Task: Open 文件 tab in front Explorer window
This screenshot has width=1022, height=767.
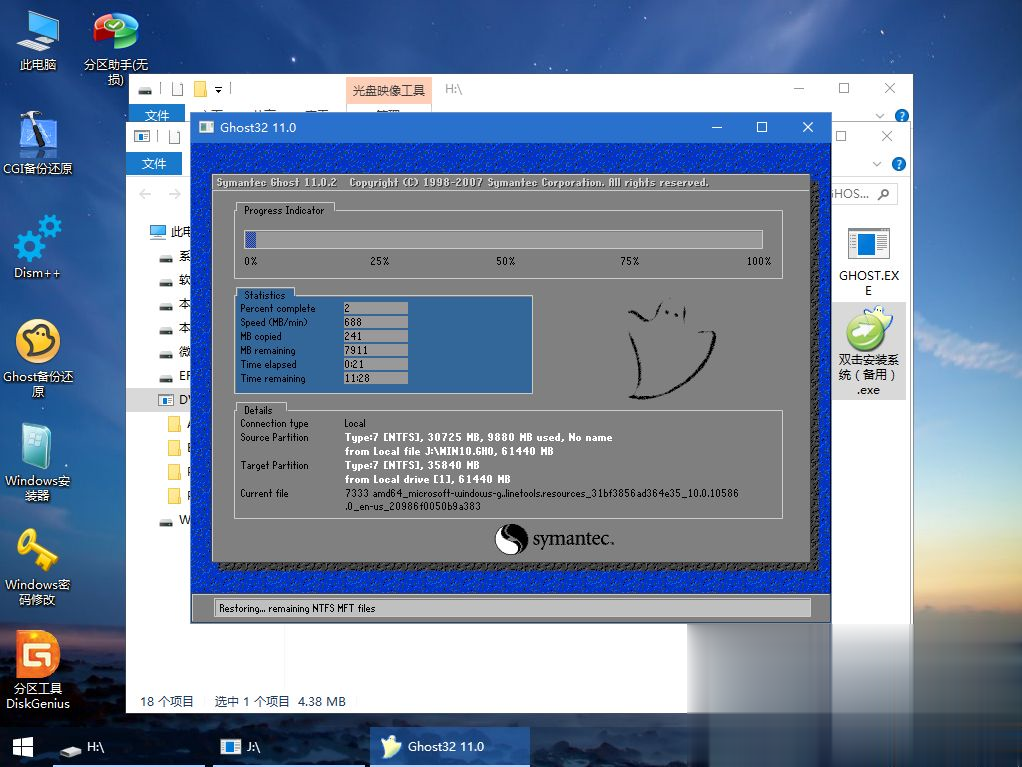Action: click(154, 163)
